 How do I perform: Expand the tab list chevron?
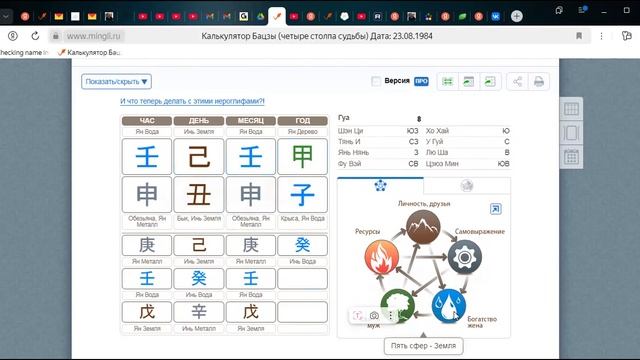pyautogui.click(x=6, y=16)
